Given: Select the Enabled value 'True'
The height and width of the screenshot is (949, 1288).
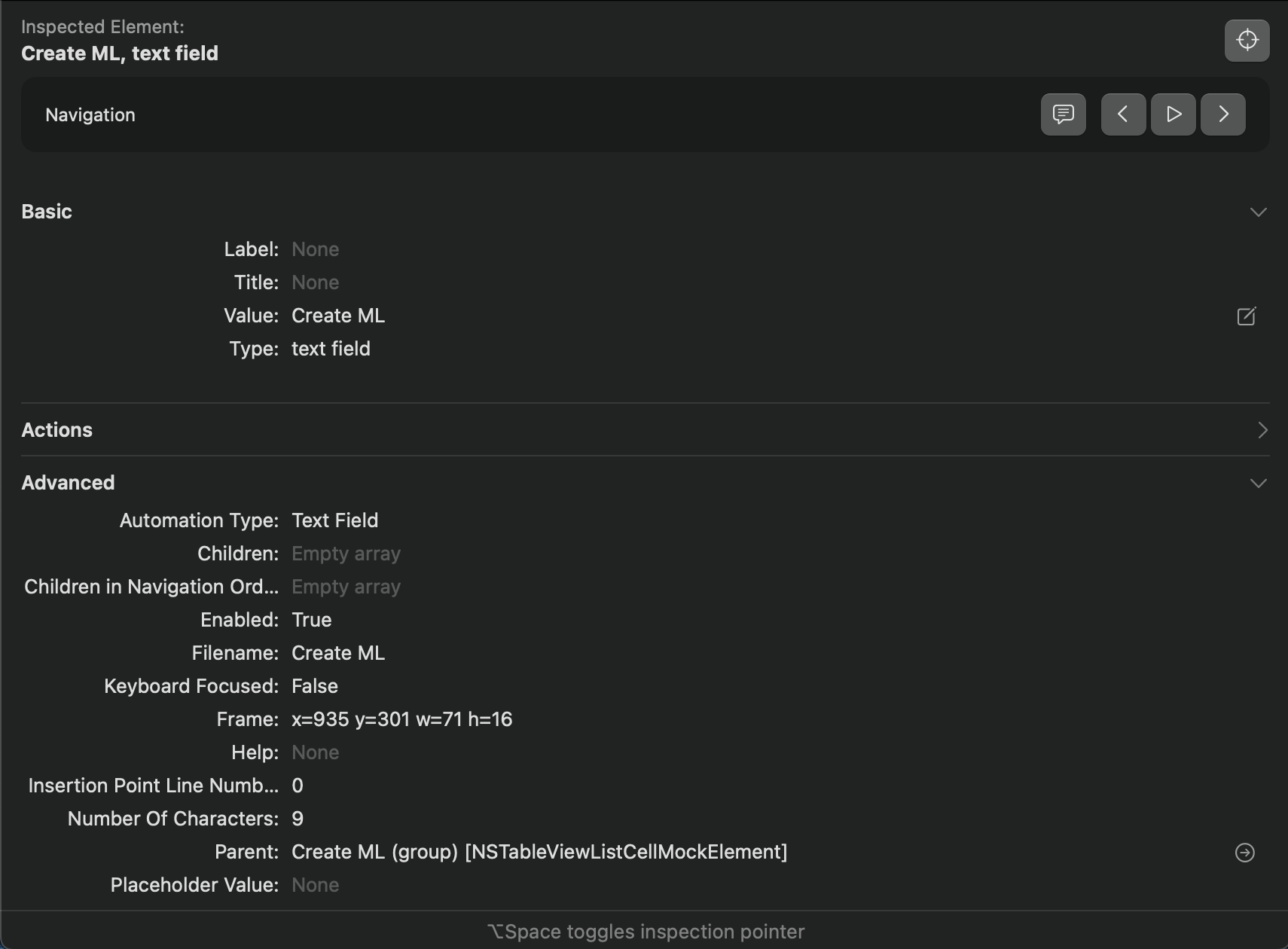Looking at the screenshot, I should click(x=311, y=620).
